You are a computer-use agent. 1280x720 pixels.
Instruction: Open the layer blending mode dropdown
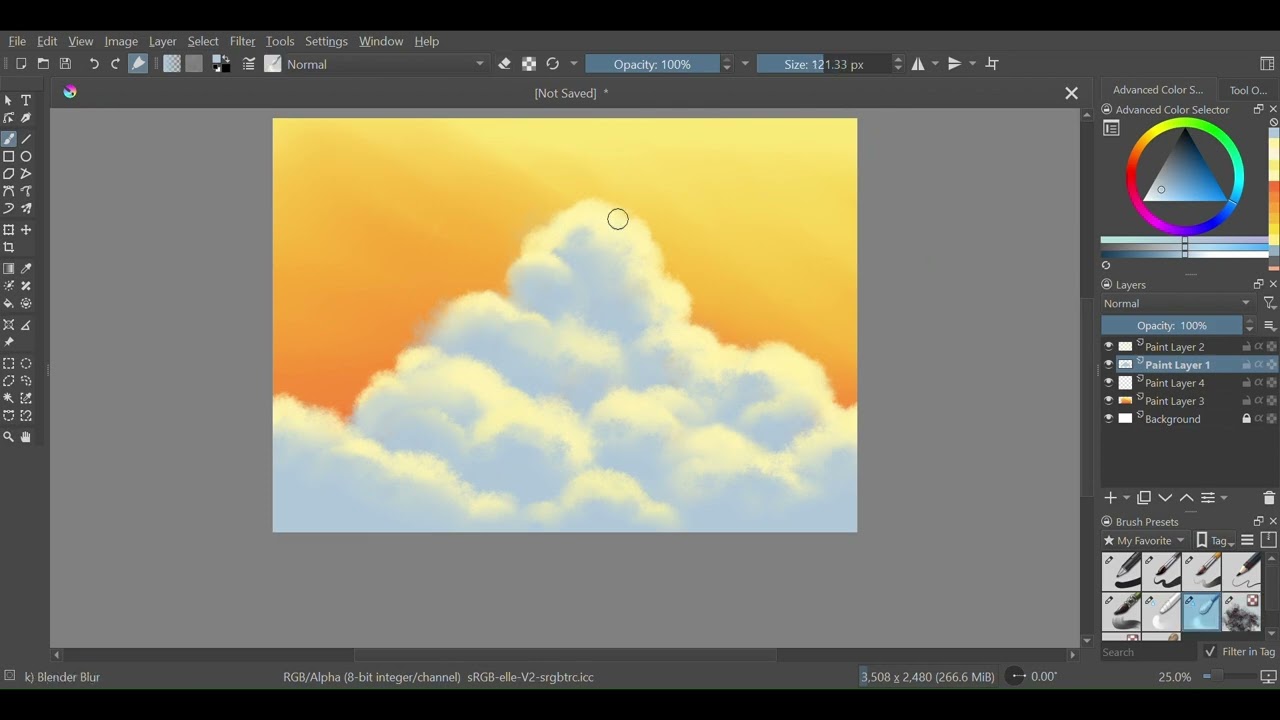pyautogui.click(x=1178, y=304)
